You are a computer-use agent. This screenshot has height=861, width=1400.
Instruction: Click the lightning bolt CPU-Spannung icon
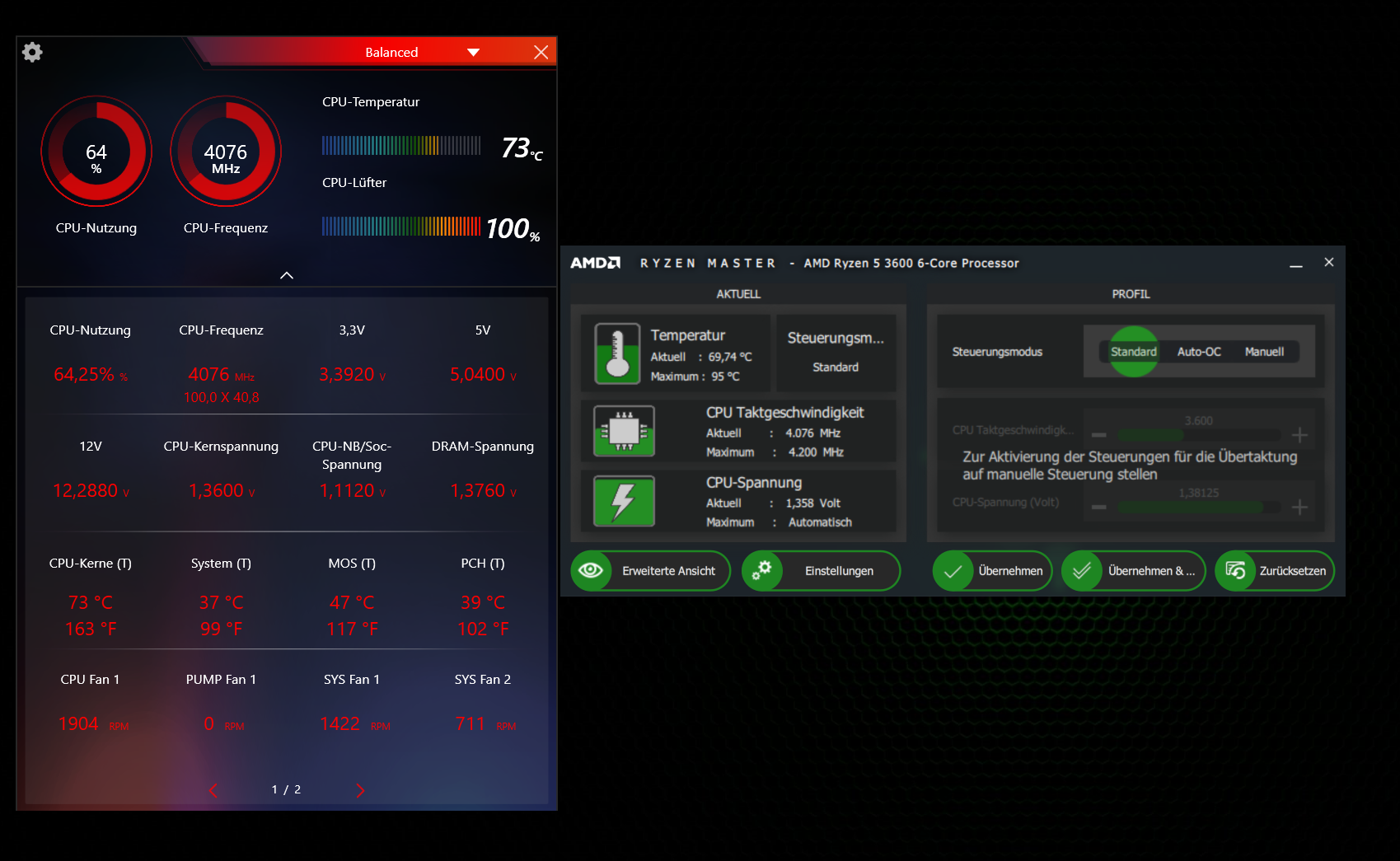tap(625, 501)
